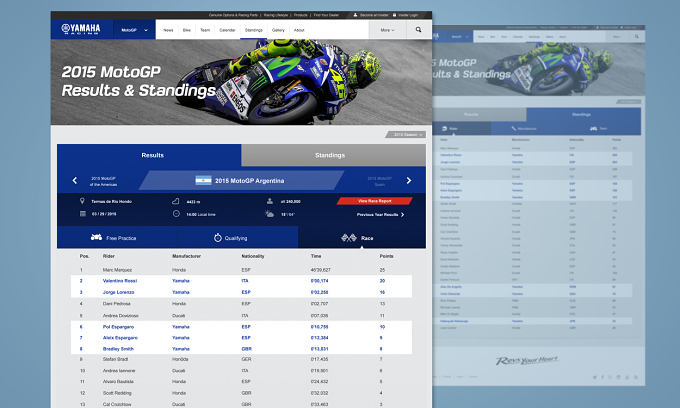680x408 pixels.
Task: Click 2015 MotoGP of the Americas label
Action: point(103,181)
